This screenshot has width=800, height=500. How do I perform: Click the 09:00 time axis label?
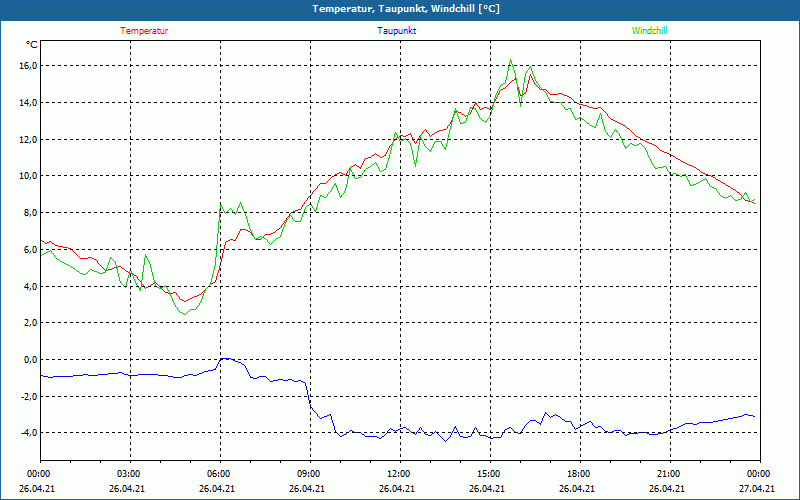tap(309, 474)
